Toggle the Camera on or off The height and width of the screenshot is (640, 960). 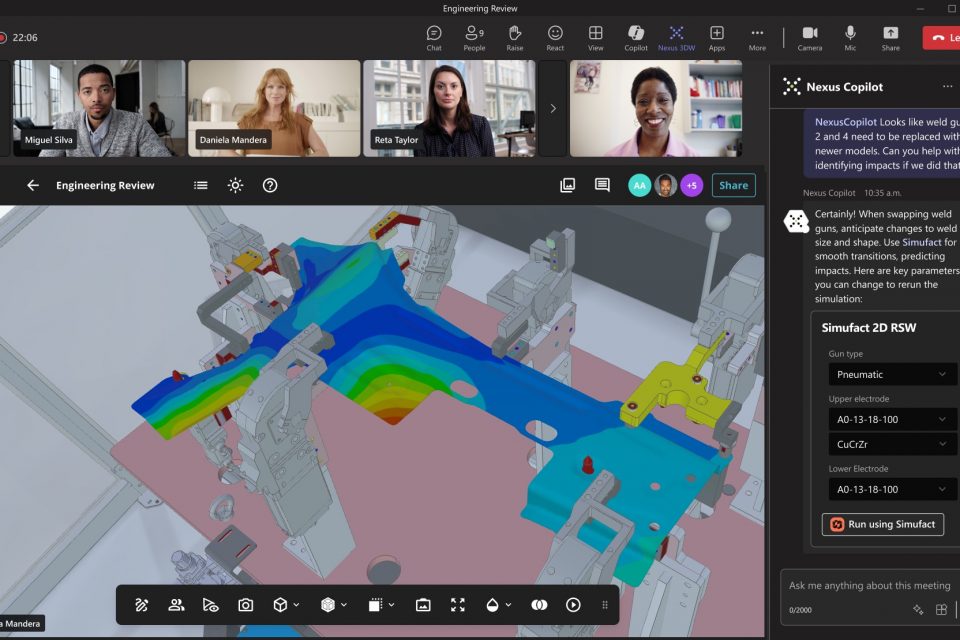810,37
